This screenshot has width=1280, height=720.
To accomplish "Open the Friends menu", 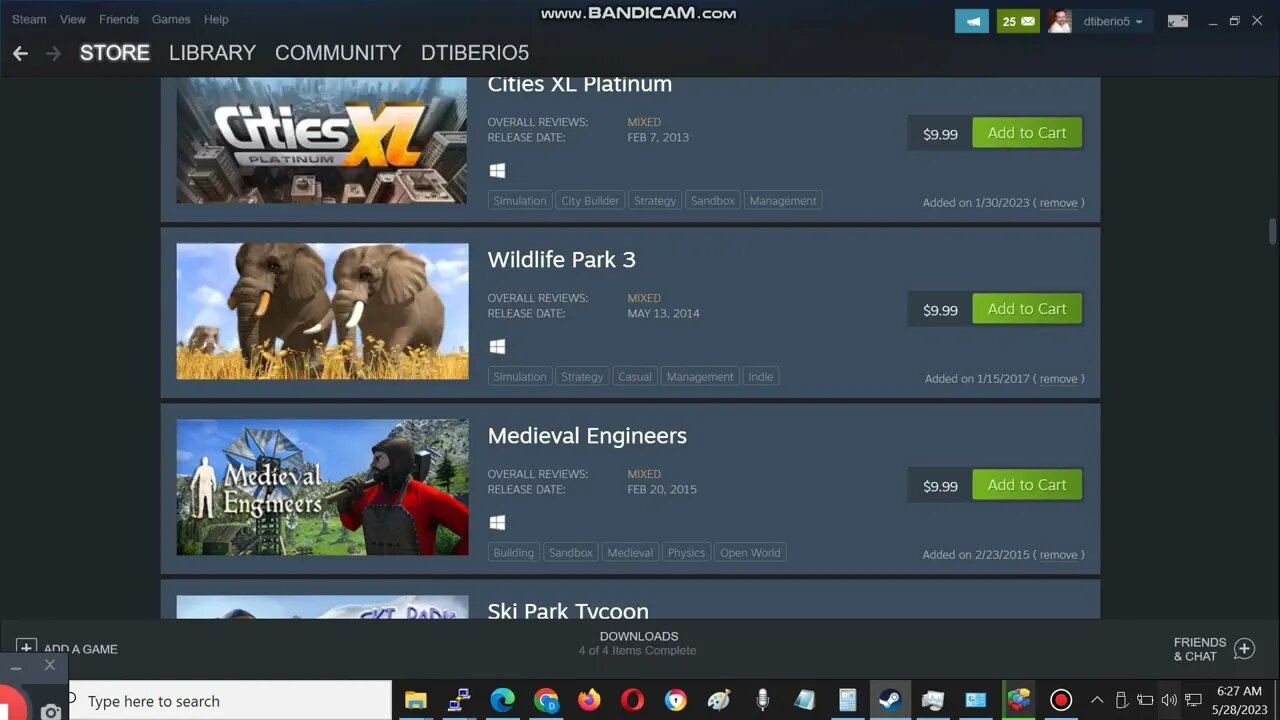I will [x=119, y=19].
